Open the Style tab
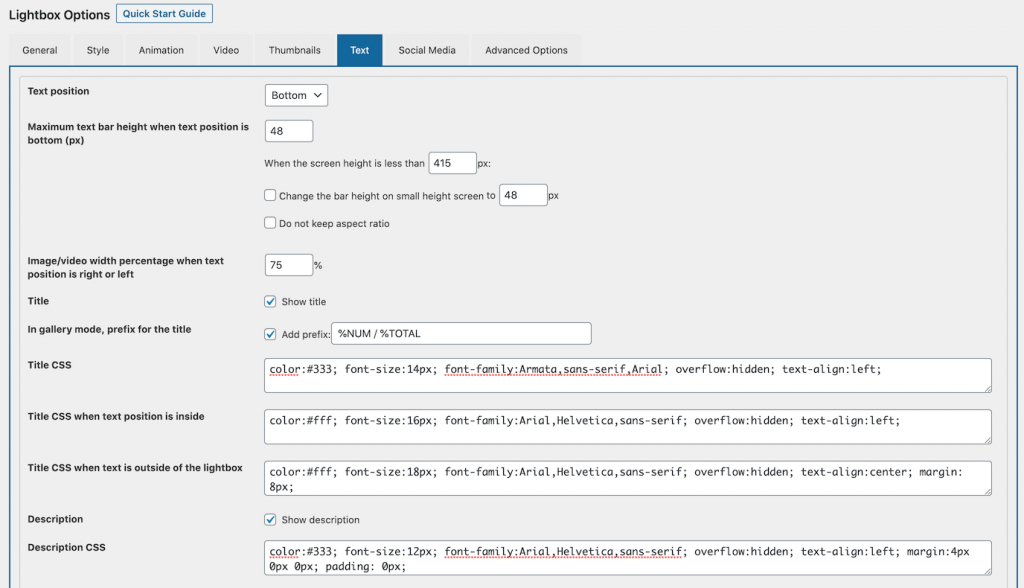 pyautogui.click(x=97, y=49)
